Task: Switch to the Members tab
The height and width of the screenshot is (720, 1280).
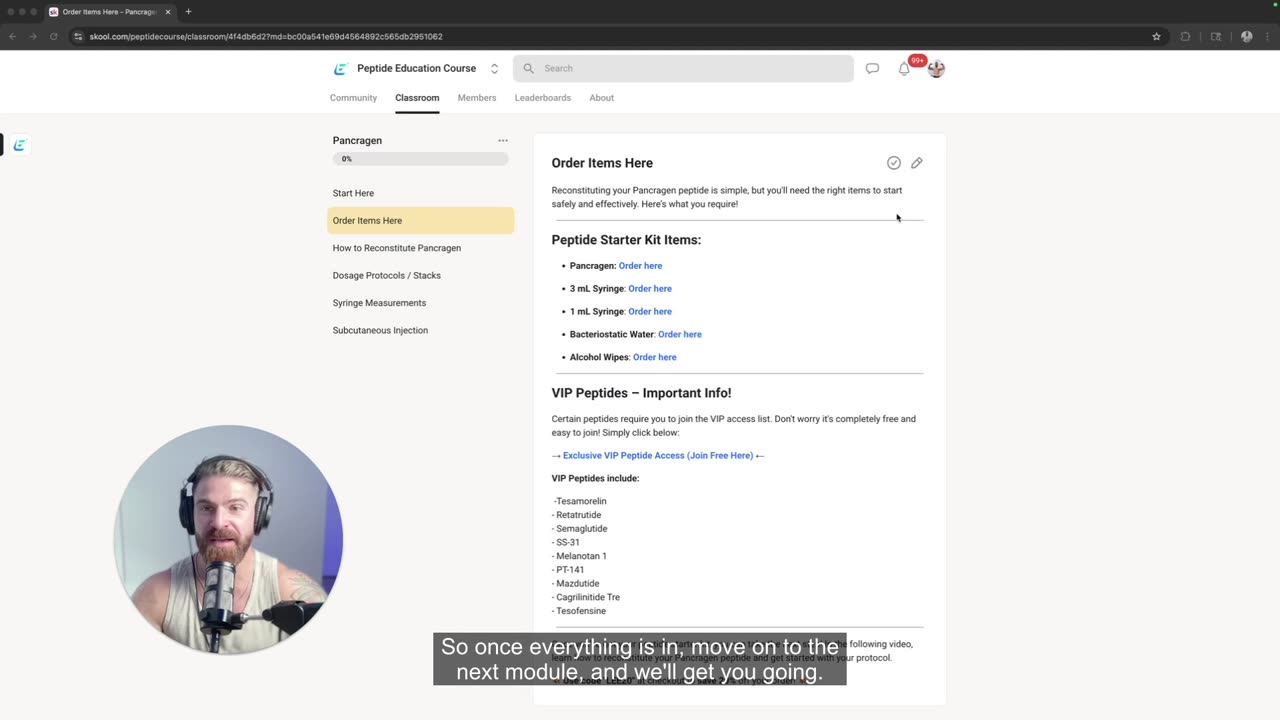Action: [477, 98]
